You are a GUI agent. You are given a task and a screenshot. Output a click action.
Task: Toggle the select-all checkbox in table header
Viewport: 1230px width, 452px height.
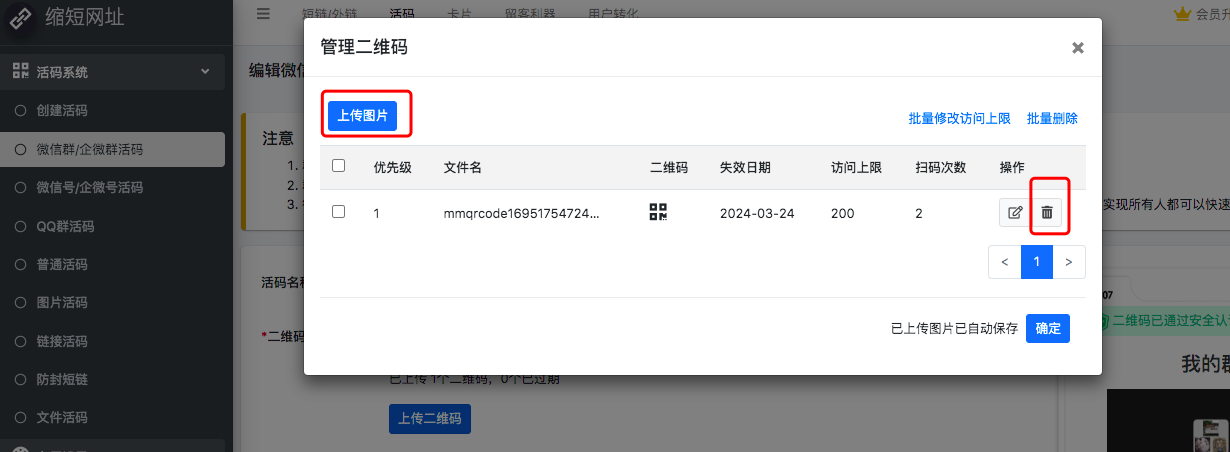338,166
